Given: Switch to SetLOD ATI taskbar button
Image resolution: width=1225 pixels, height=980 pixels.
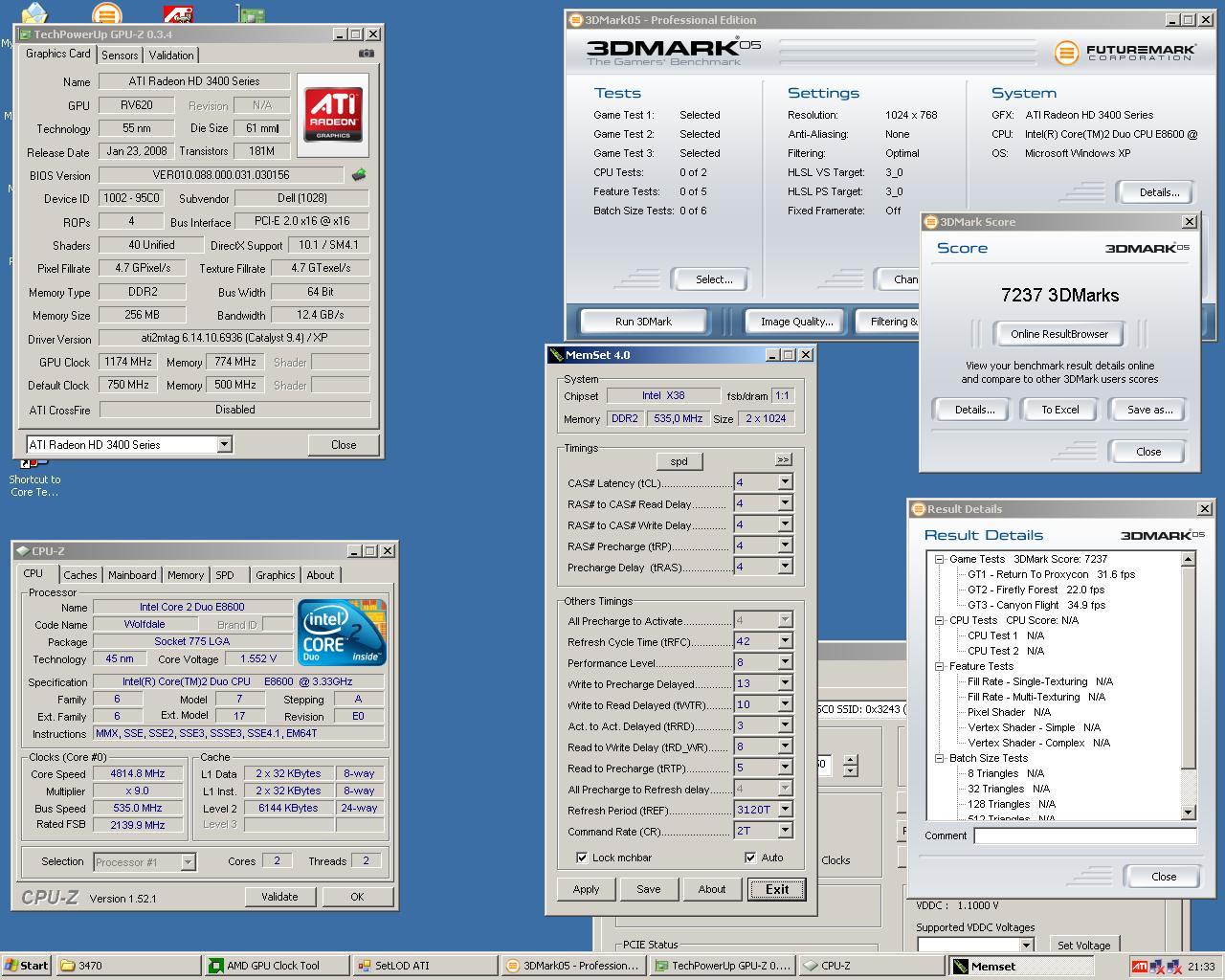Looking at the screenshot, I should coord(425,966).
